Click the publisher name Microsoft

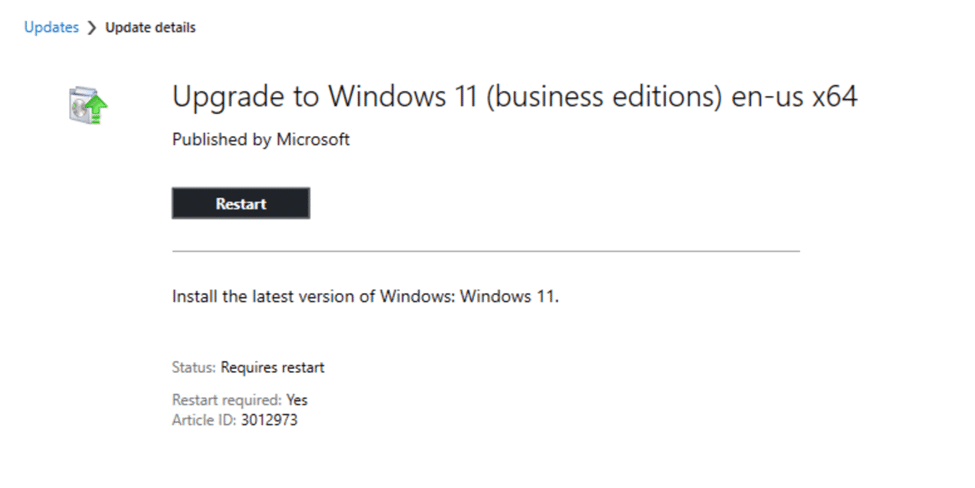coord(312,140)
